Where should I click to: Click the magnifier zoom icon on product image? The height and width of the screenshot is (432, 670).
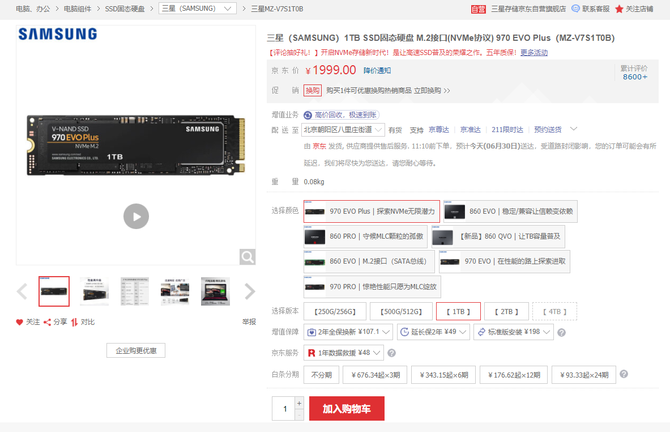click(x=247, y=257)
